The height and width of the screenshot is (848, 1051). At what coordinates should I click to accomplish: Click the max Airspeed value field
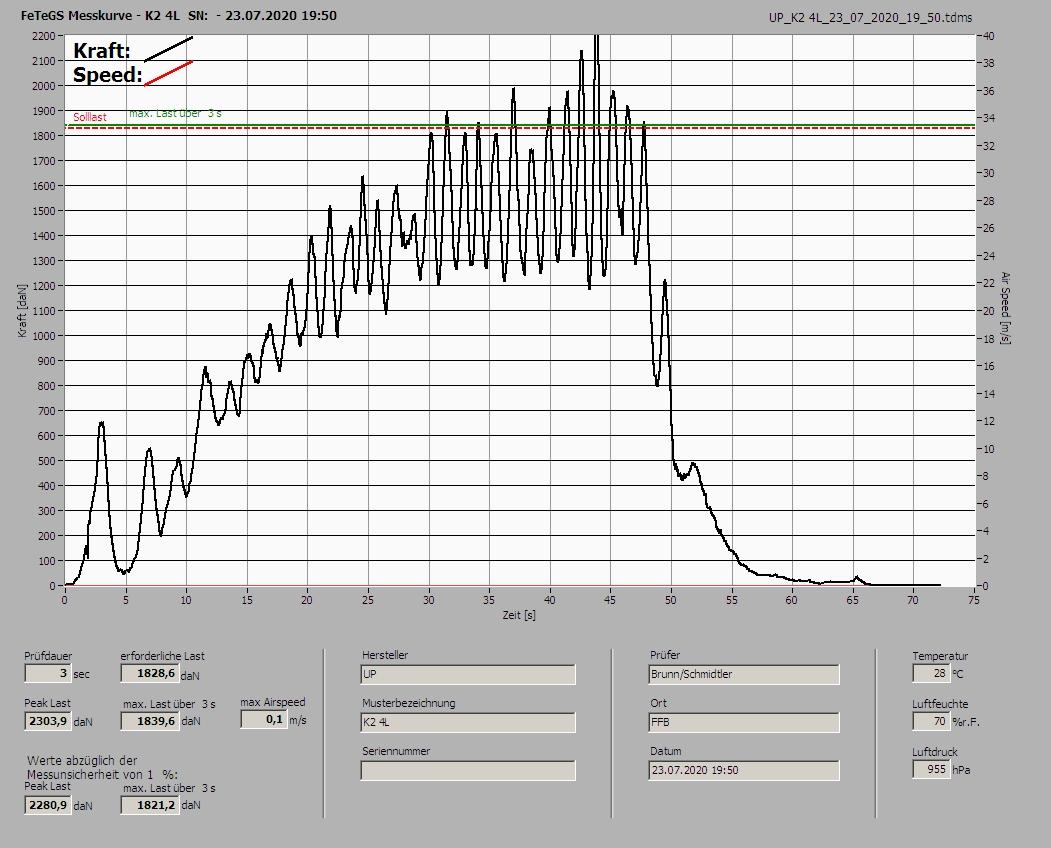[263, 719]
